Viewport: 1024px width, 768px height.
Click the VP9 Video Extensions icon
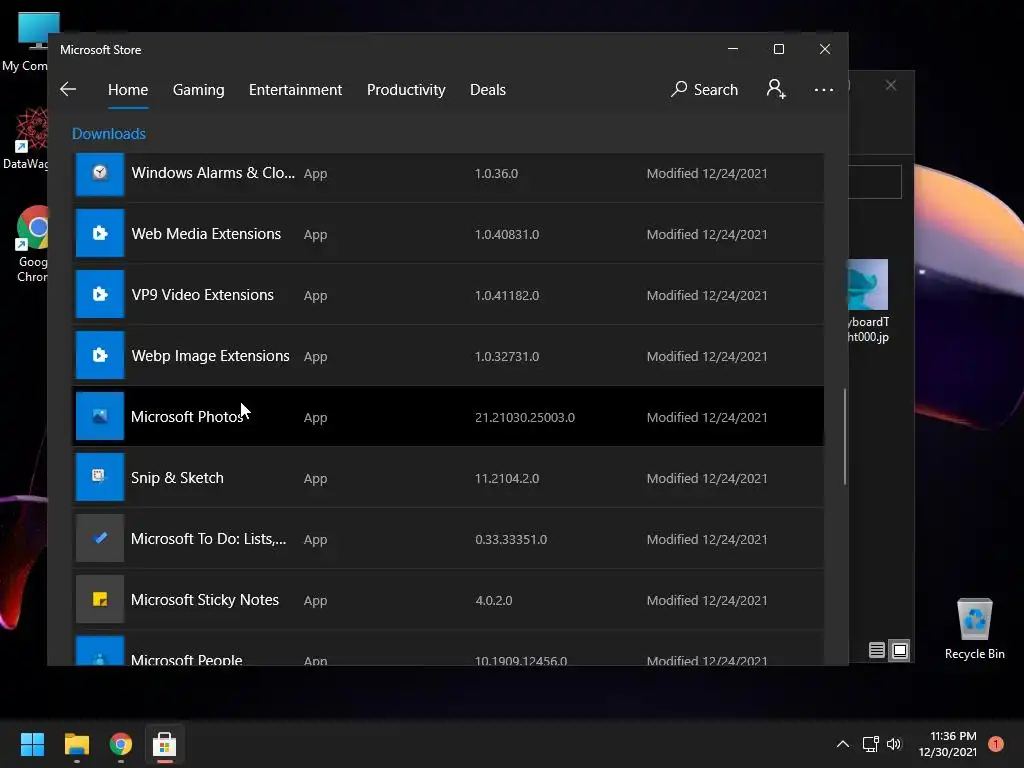[x=100, y=294]
